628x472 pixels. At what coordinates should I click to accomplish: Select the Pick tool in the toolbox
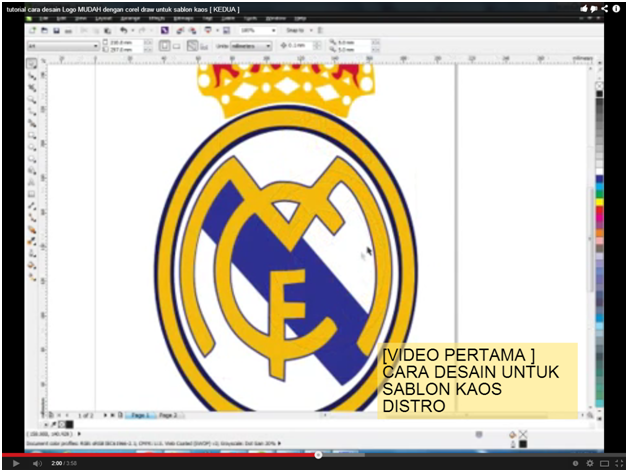pyautogui.click(x=32, y=63)
